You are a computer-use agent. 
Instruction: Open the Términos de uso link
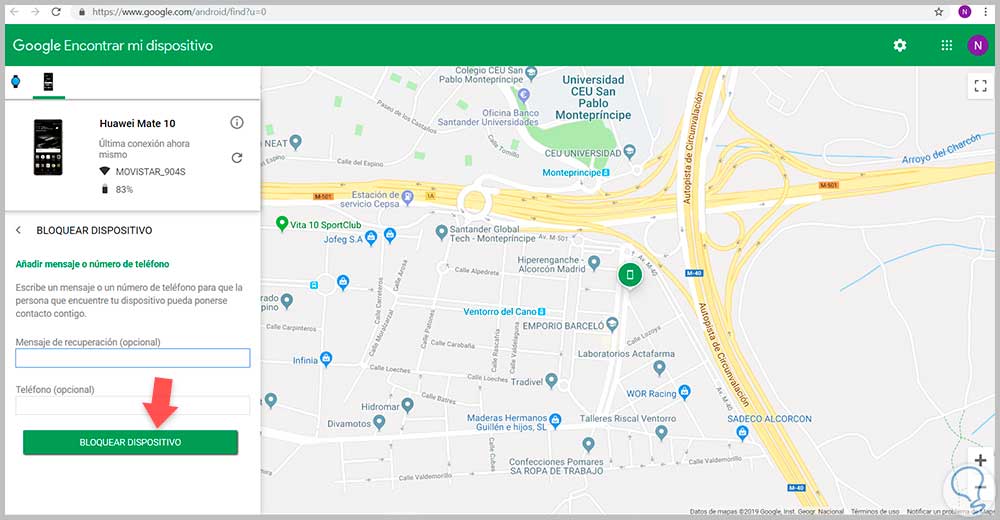coord(875,512)
